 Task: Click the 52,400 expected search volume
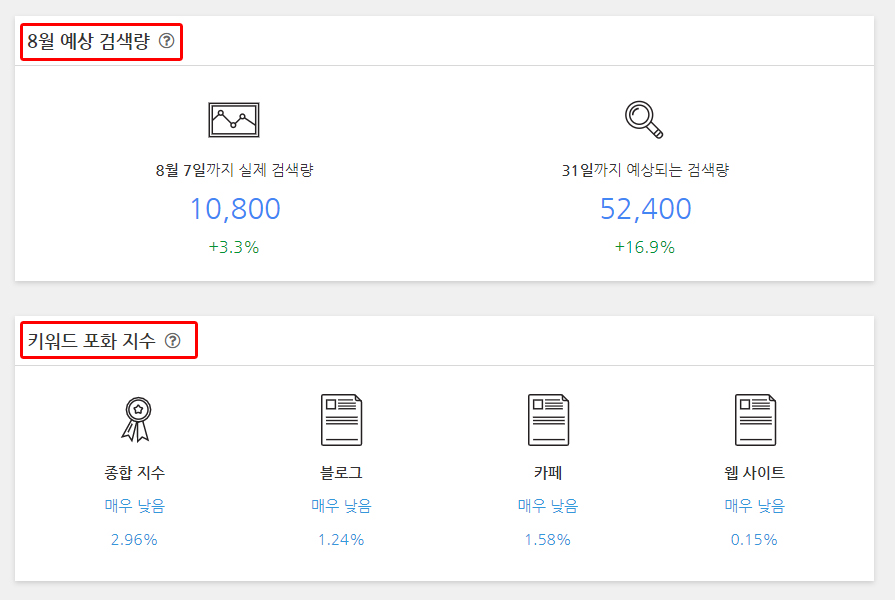[646, 208]
